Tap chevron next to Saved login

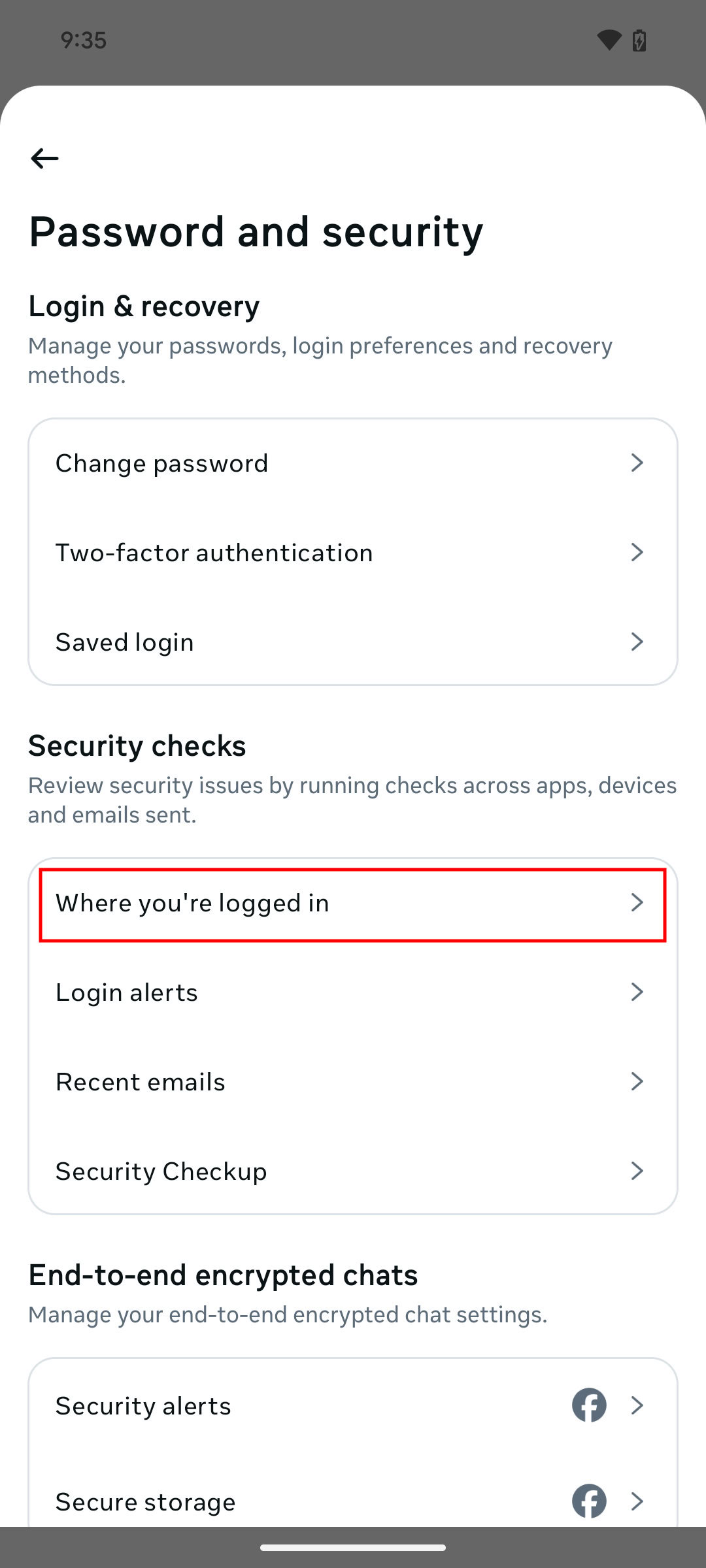[637, 642]
